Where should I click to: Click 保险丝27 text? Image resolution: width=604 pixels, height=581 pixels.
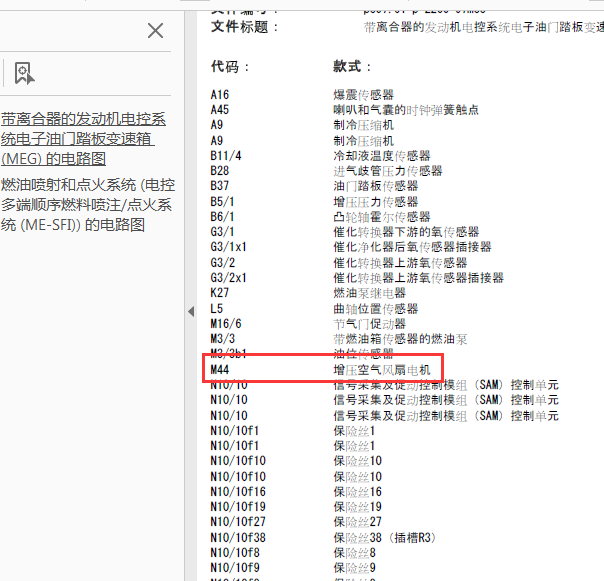tap(357, 521)
